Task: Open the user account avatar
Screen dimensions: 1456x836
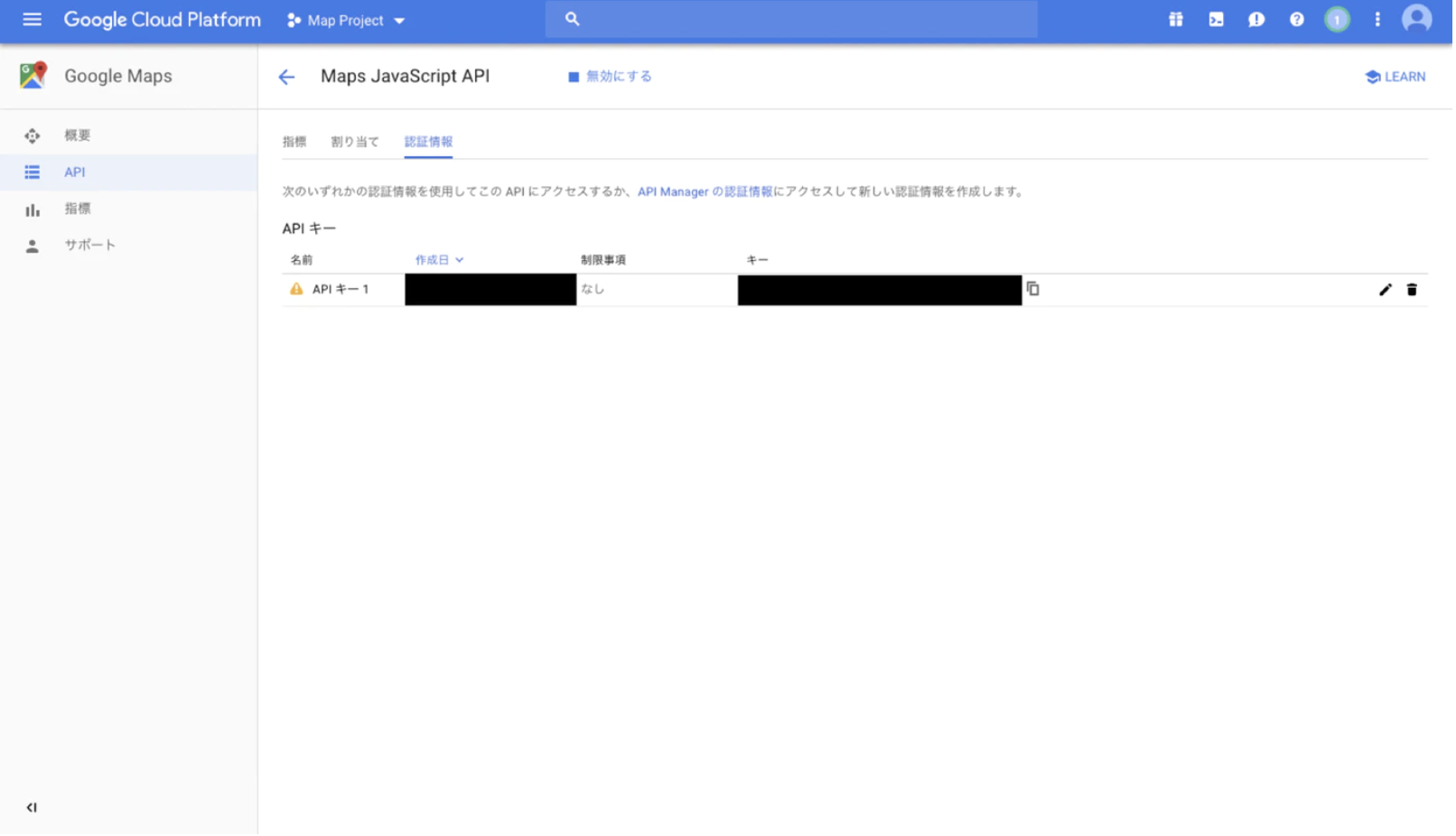Action: tap(1419, 19)
